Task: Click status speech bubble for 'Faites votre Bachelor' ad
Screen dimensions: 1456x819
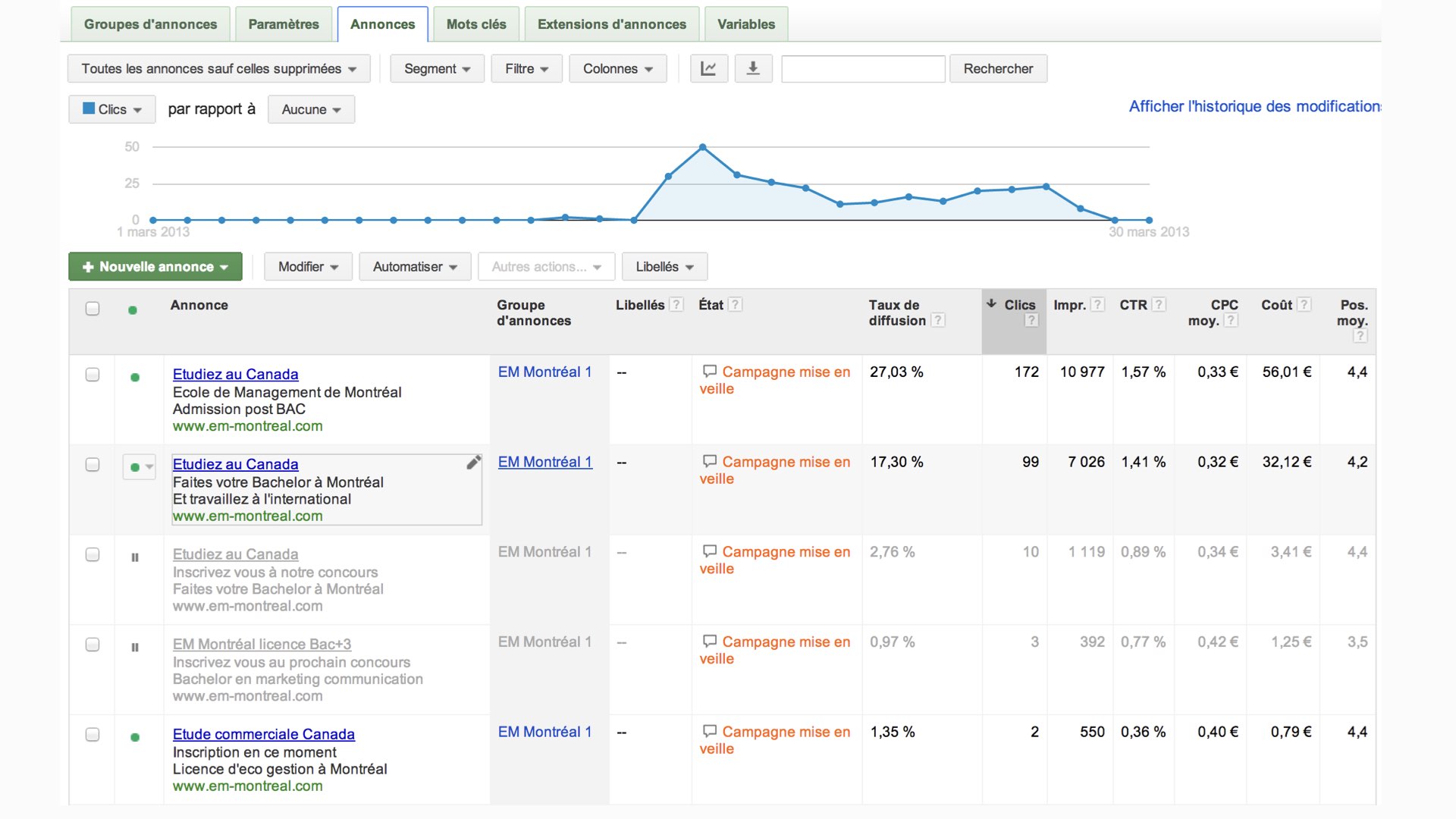Action: (x=709, y=461)
